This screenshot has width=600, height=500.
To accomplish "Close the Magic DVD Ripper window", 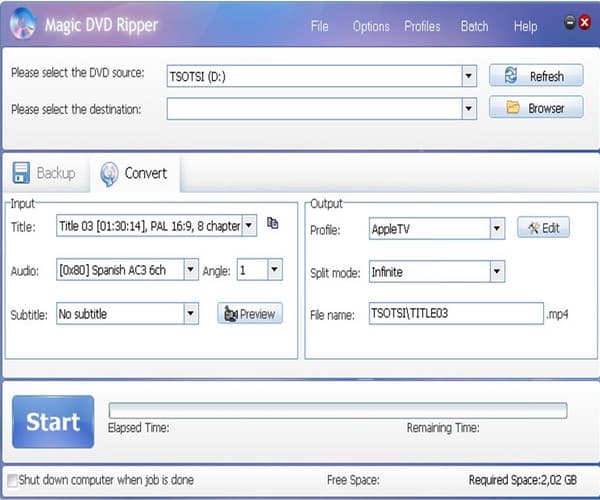I will click(585, 22).
